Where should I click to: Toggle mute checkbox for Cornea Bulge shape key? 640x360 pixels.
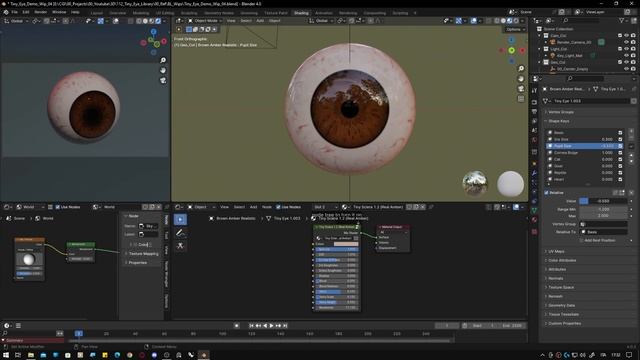point(620,153)
